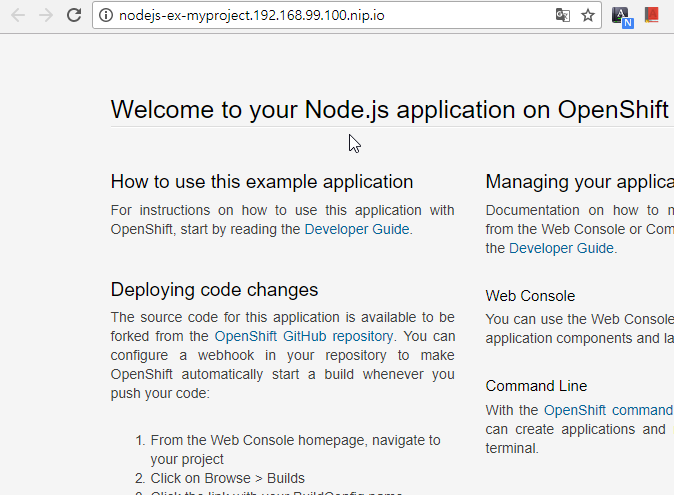This screenshot has width=674, height=495.
Task: Click the text 'You can use the Web Console'
Action: click(579, 319)
